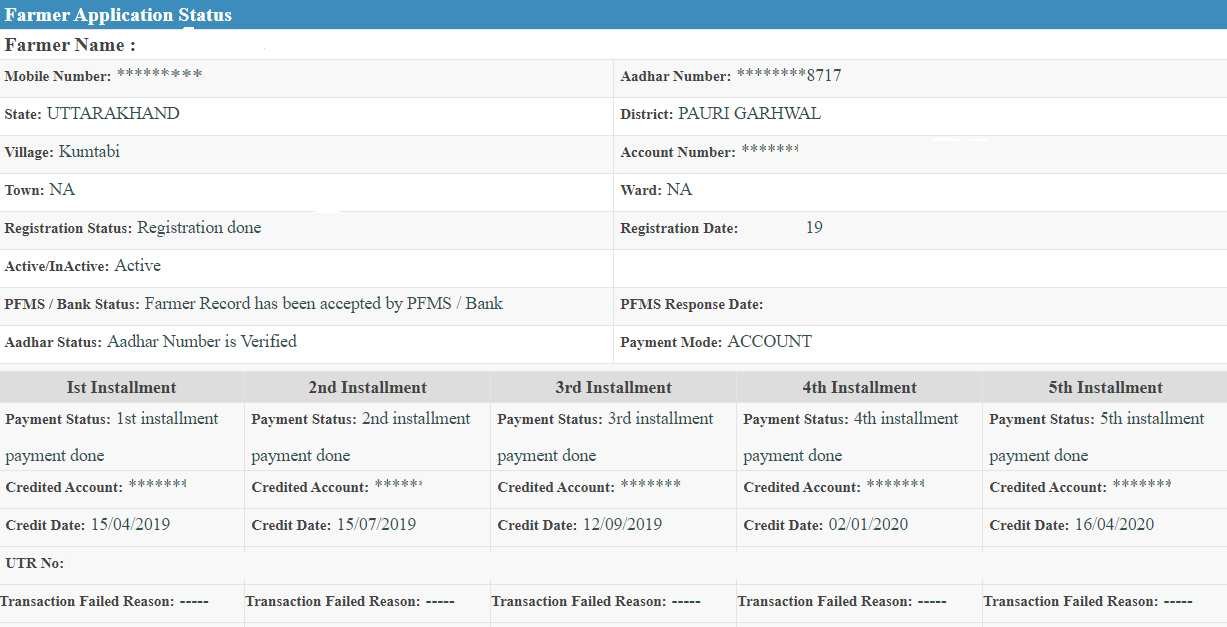Select the 1st Installment column header
The width and height of the screenshot is (1227, 627).
coord(121,388)
